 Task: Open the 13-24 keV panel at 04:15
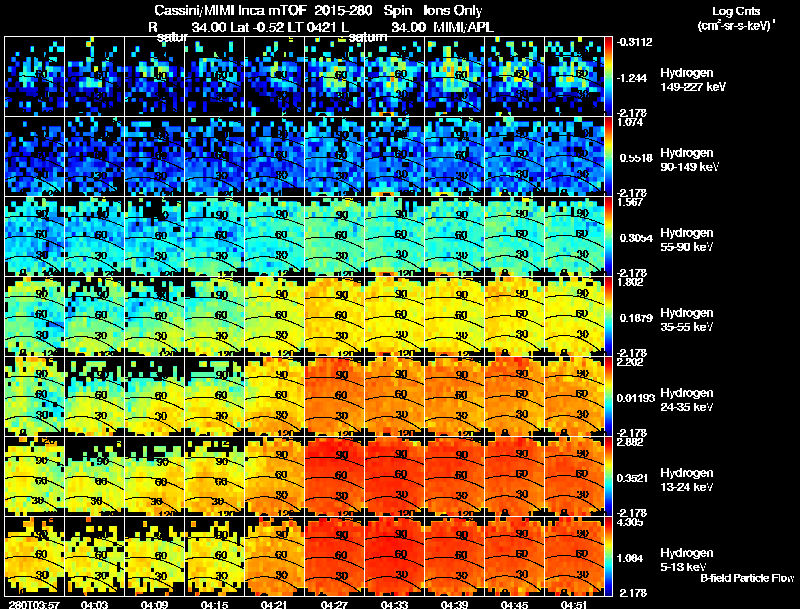(214, 477)
